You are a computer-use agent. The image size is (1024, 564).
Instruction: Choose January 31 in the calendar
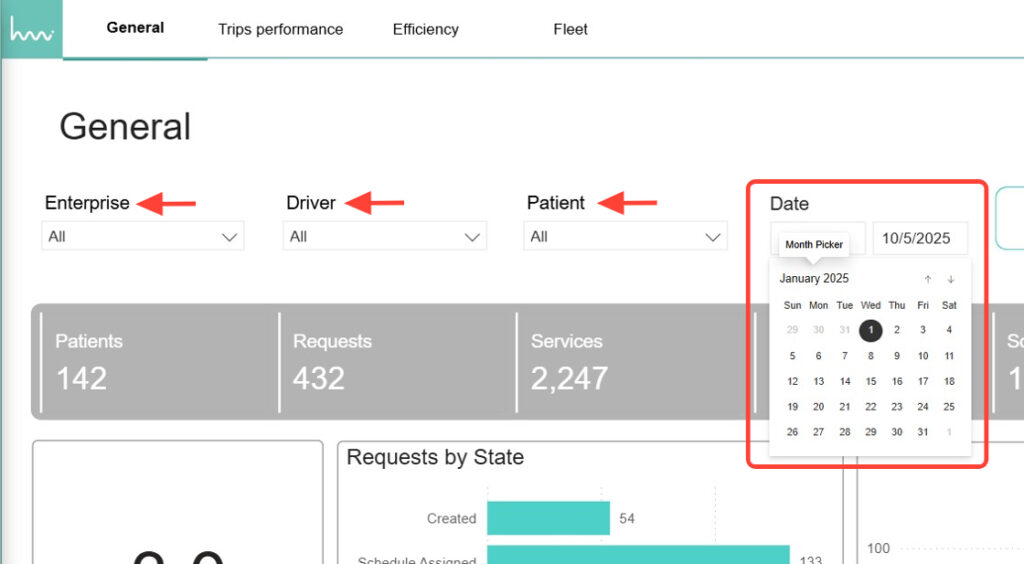tap(923, 432)
